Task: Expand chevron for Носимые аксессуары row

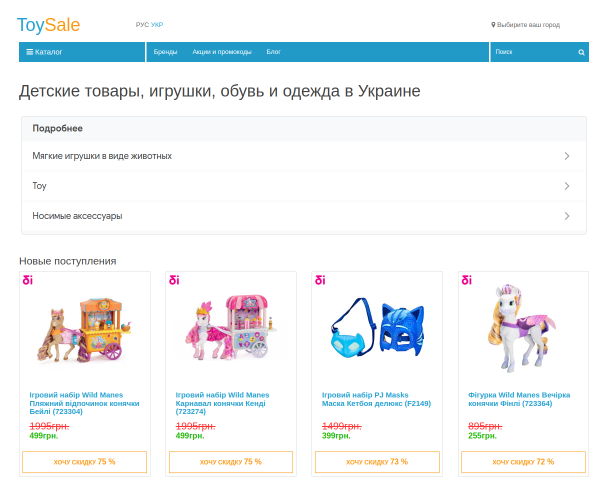Action: click(567, 216)
